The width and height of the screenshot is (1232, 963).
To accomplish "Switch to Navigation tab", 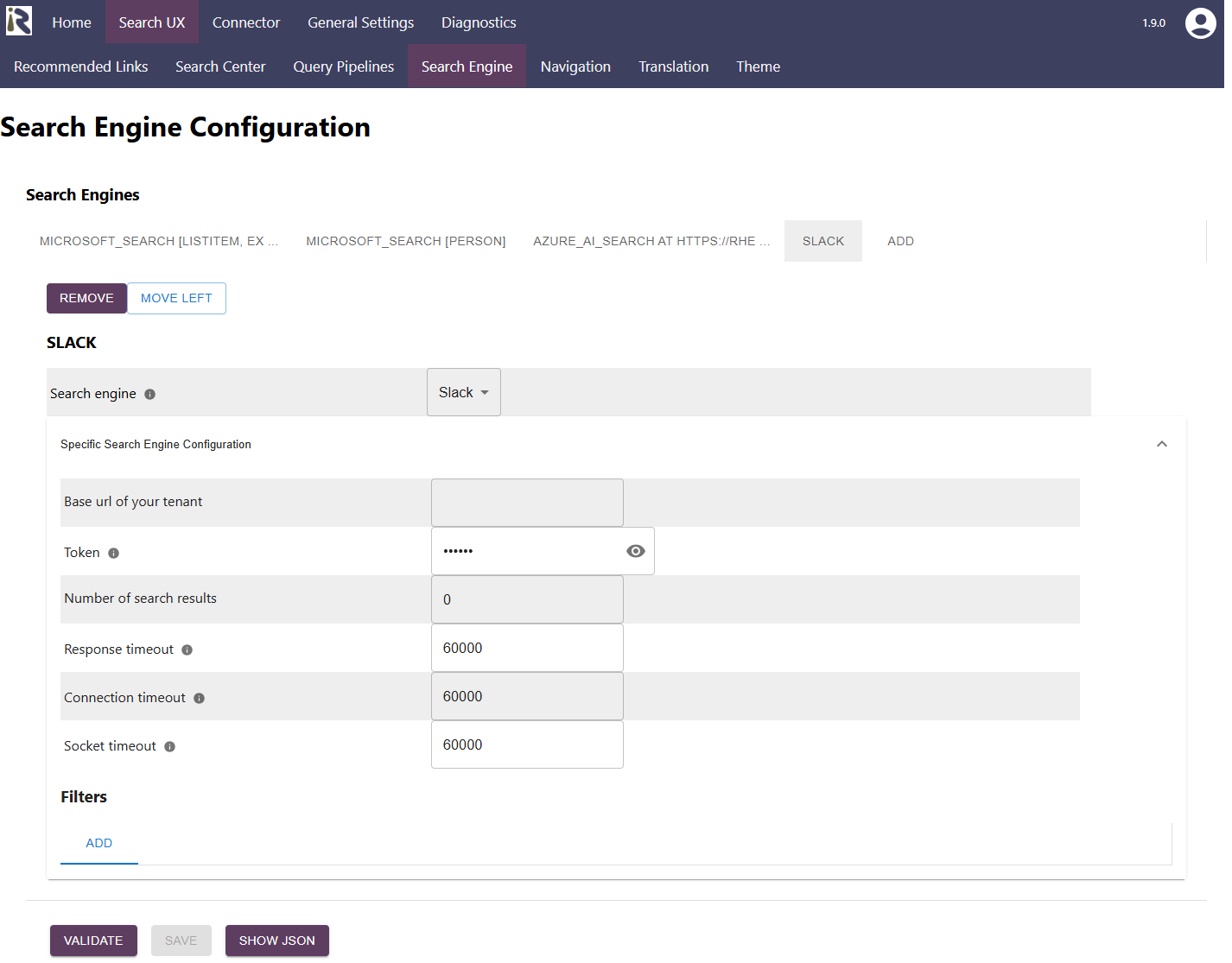I will point(575,67).
